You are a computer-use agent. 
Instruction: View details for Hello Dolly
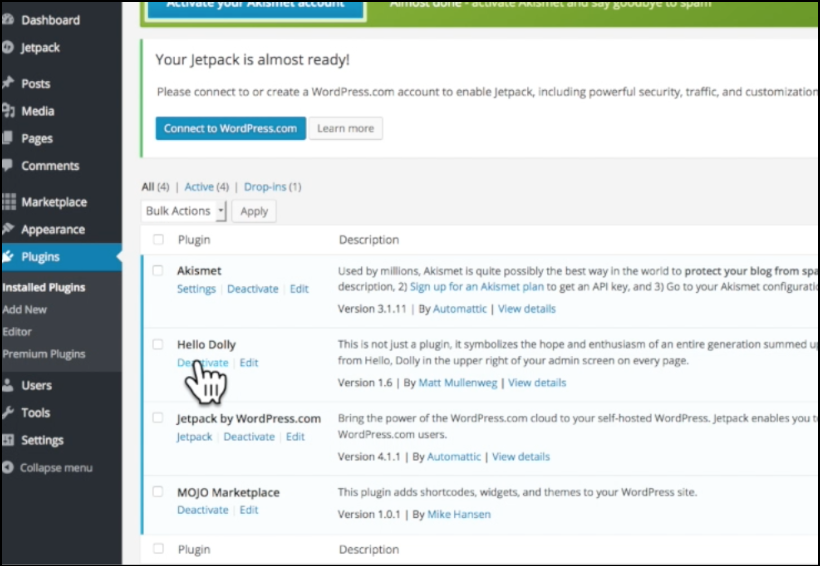click(x=537, y=383)
